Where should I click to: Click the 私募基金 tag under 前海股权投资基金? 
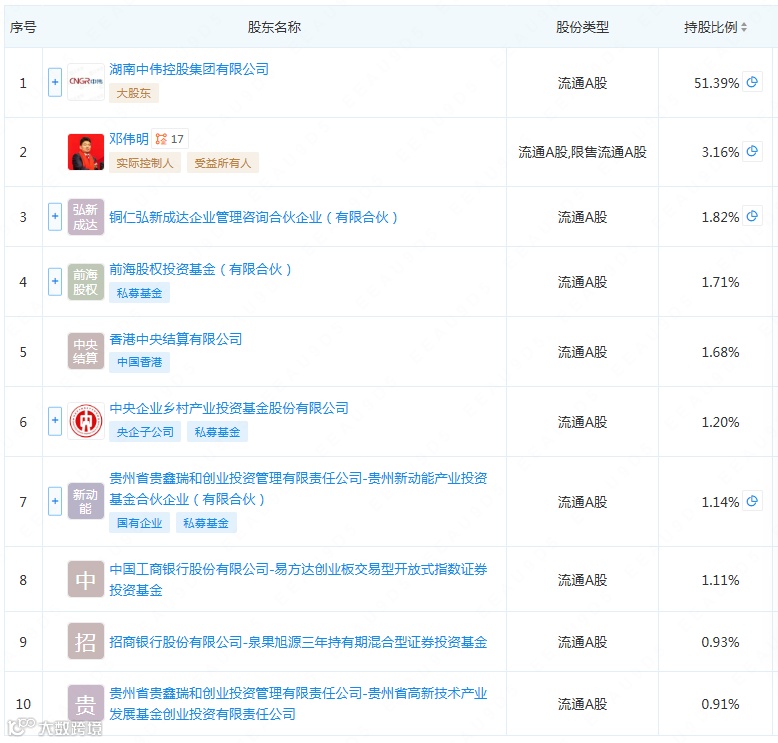(139, 293)
